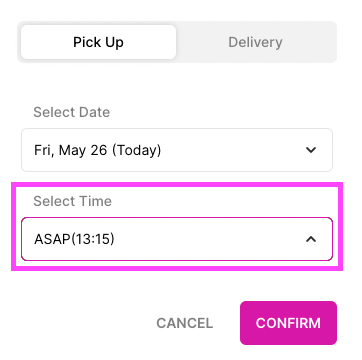Image resolution: width=362 pixels, height=360 pixels.
Task: Open the Select Time dropdown
Action: coord(177,239)
